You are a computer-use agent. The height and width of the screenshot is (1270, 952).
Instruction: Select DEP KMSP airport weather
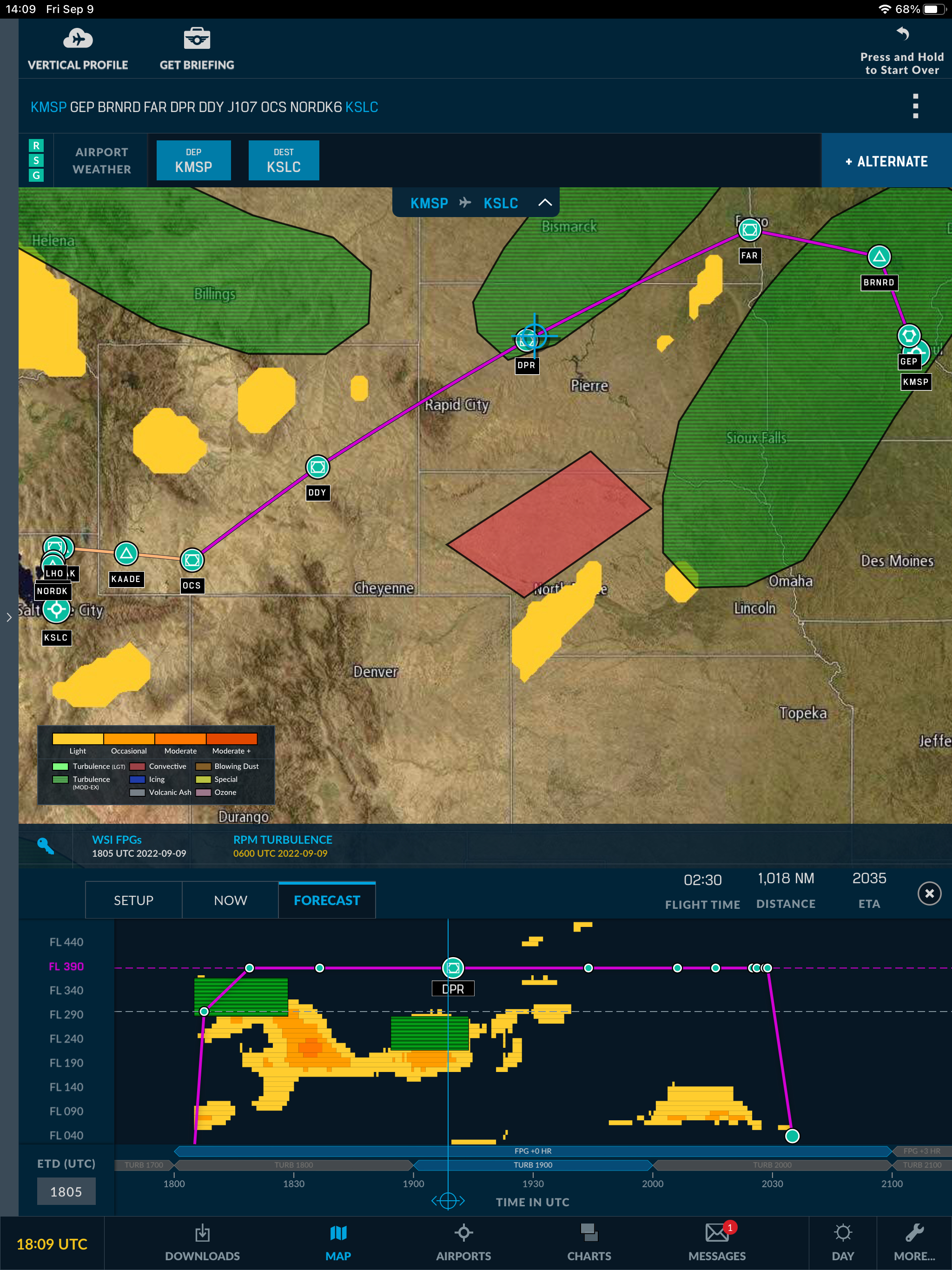[x=193, y=161]
